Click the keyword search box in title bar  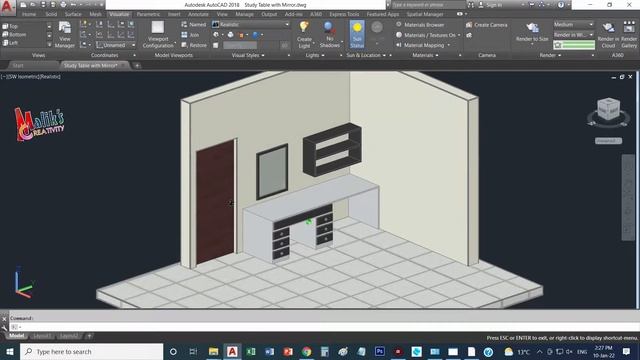pos(428,5)
